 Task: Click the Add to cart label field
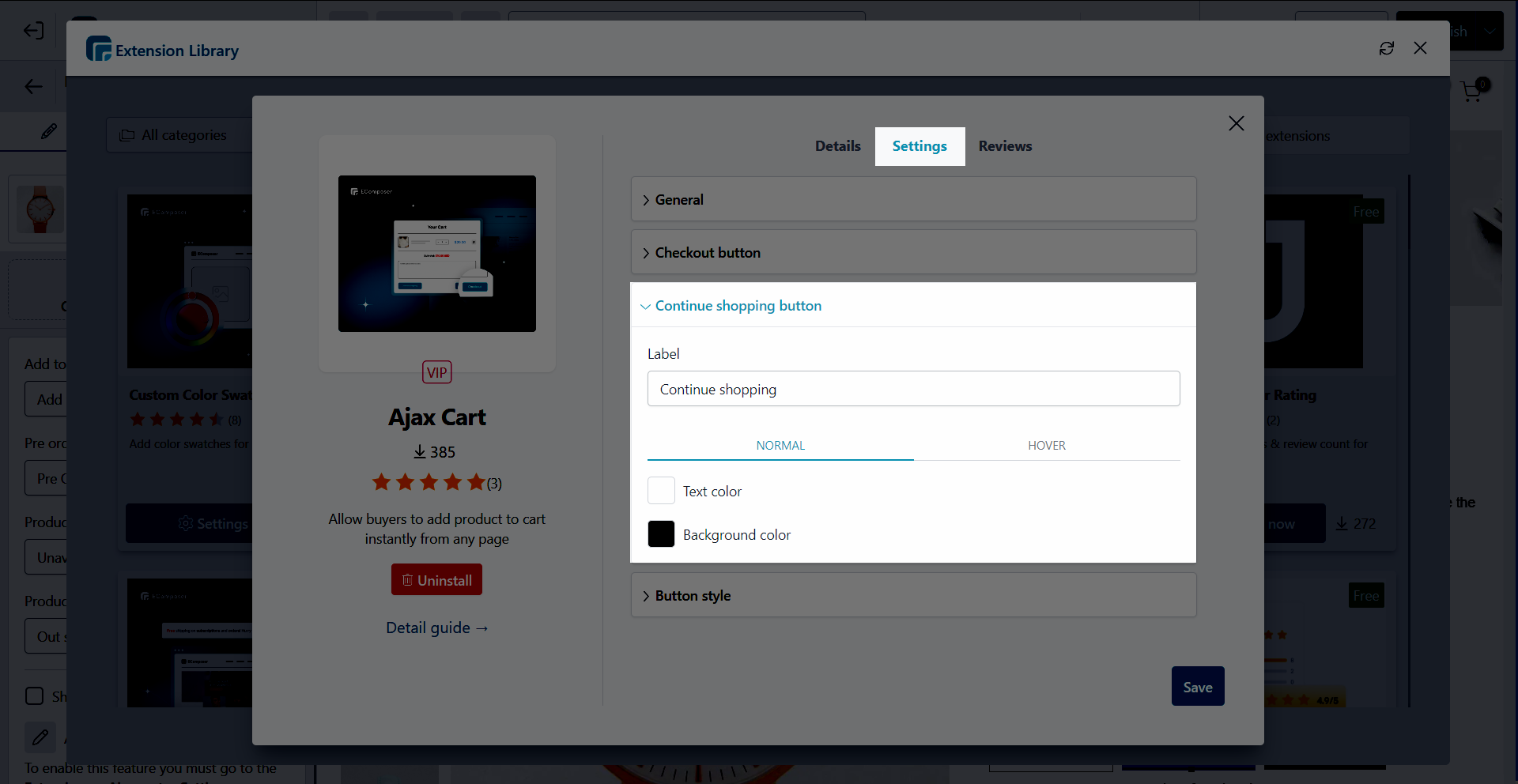(x=46, y=399)
